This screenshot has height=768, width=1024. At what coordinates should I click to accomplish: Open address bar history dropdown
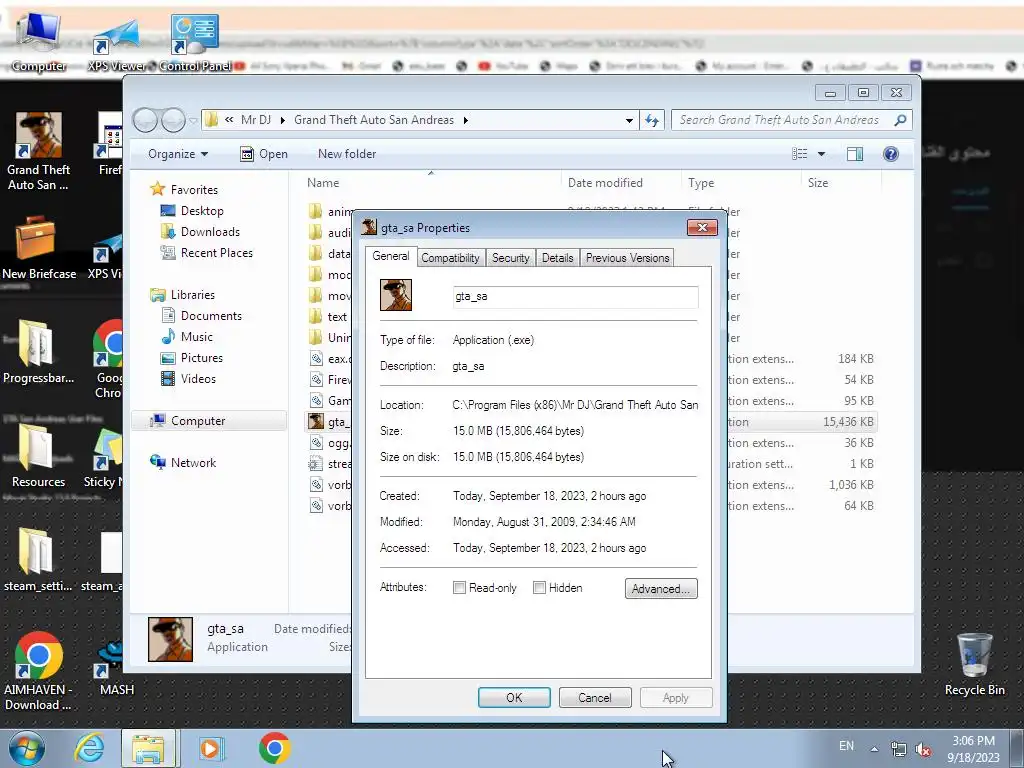629,120
